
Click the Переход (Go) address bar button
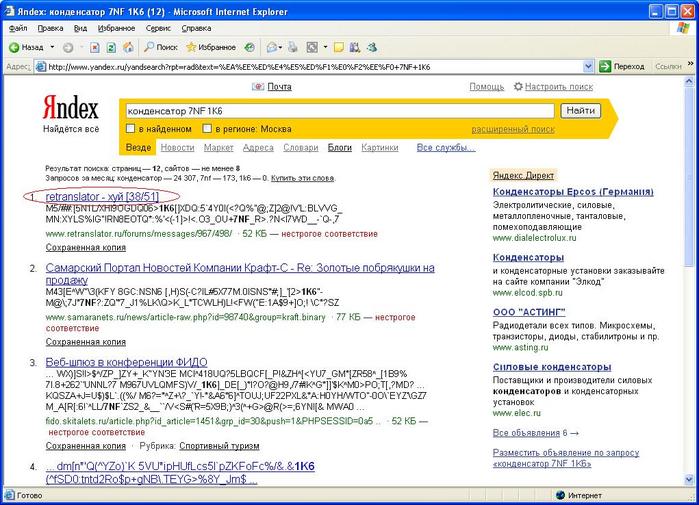pyautogui.click(x=621, y=66)
